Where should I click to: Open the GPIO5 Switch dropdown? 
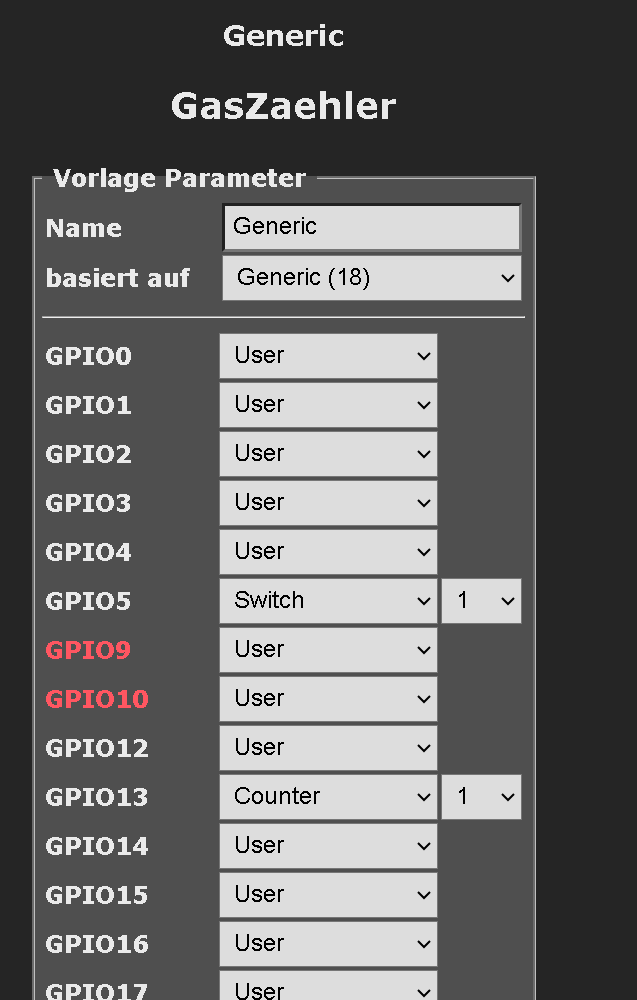[328, 601]
